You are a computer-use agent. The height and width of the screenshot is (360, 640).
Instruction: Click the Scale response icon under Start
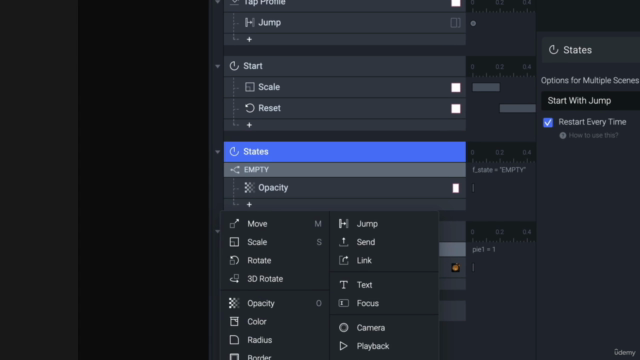tap(249, 87)
